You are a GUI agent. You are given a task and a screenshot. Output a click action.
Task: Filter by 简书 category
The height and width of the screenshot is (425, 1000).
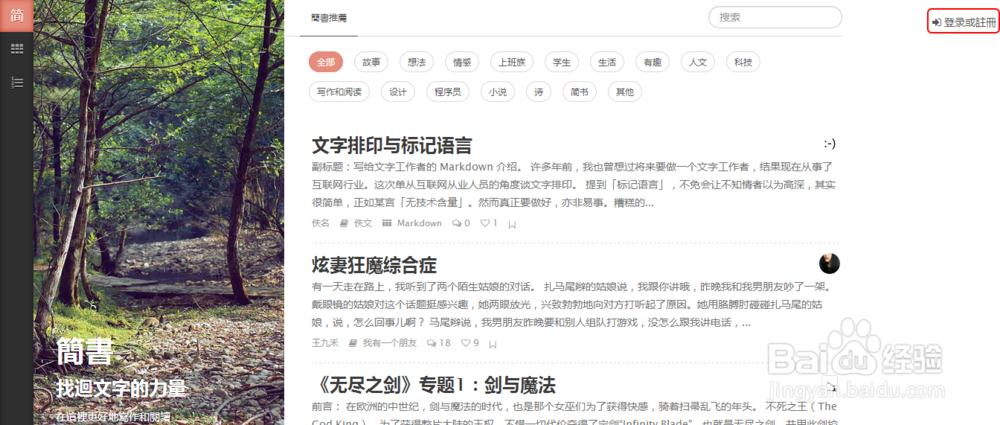(x=579, y=91)
